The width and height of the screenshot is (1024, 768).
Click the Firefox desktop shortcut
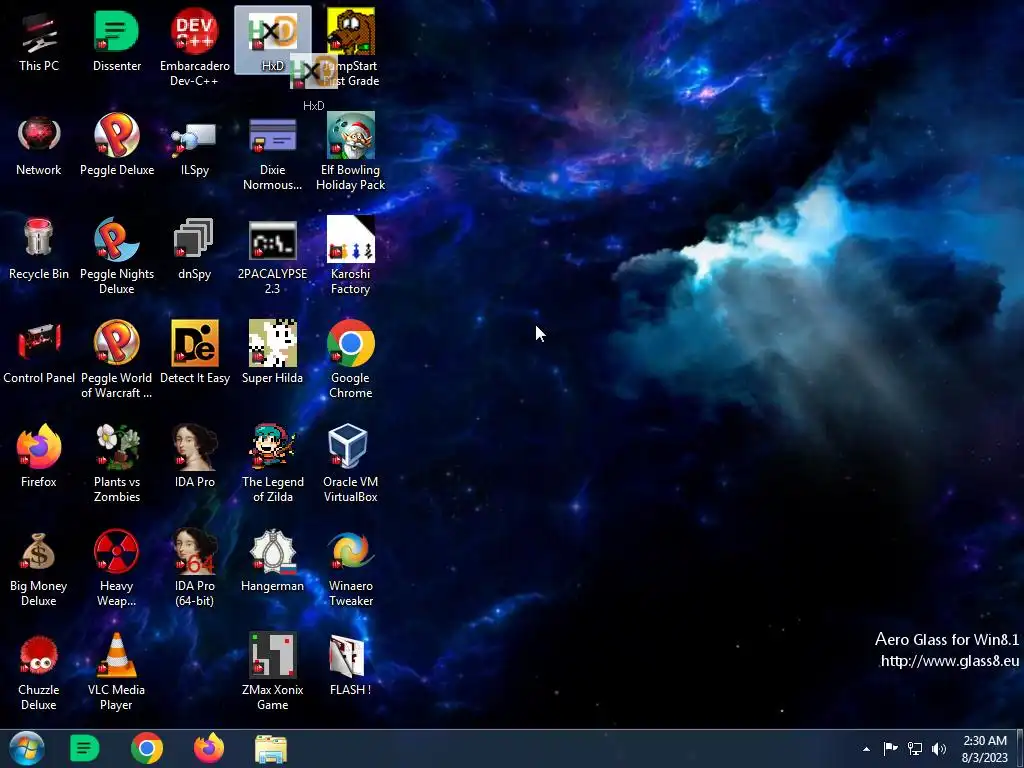click(39, 456)
